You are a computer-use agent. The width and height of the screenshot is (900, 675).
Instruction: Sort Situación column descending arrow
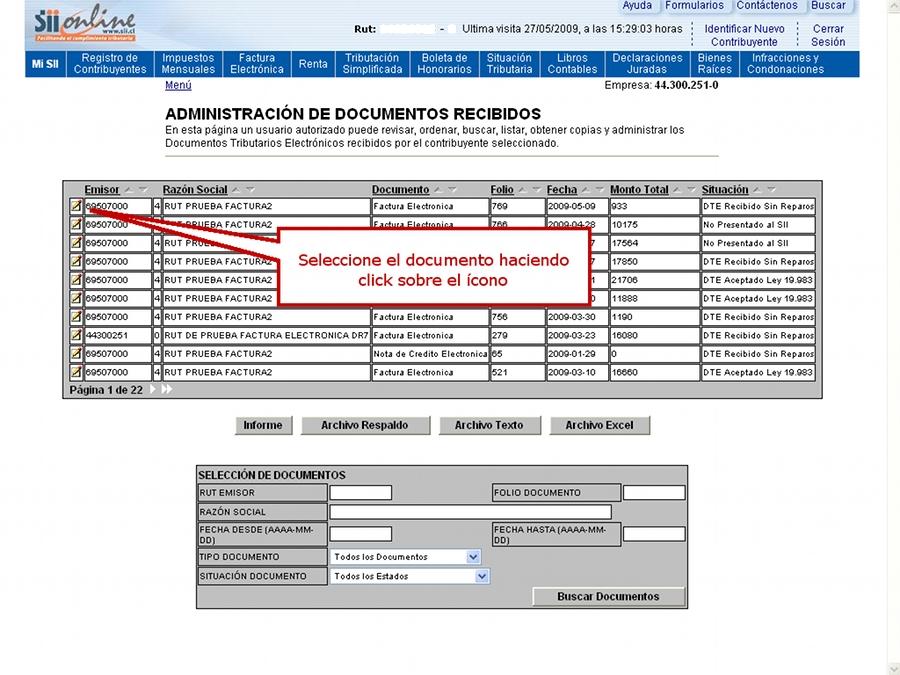coord(771,189)
